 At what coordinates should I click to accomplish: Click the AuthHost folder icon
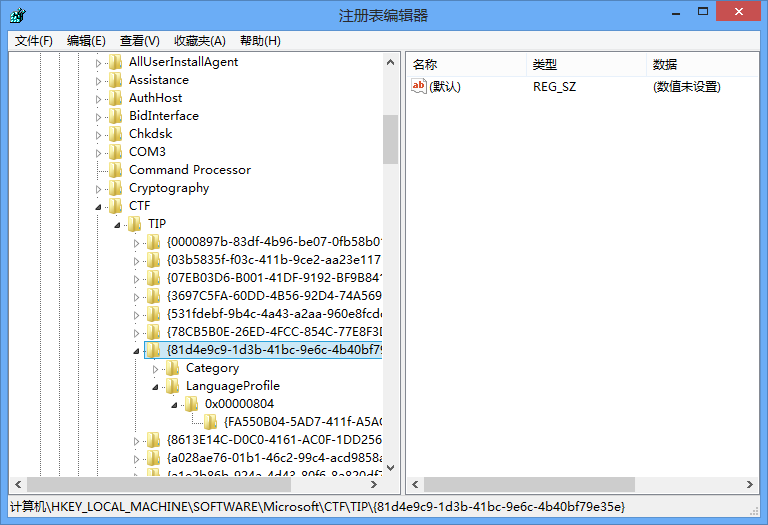[x=116, y=98]
